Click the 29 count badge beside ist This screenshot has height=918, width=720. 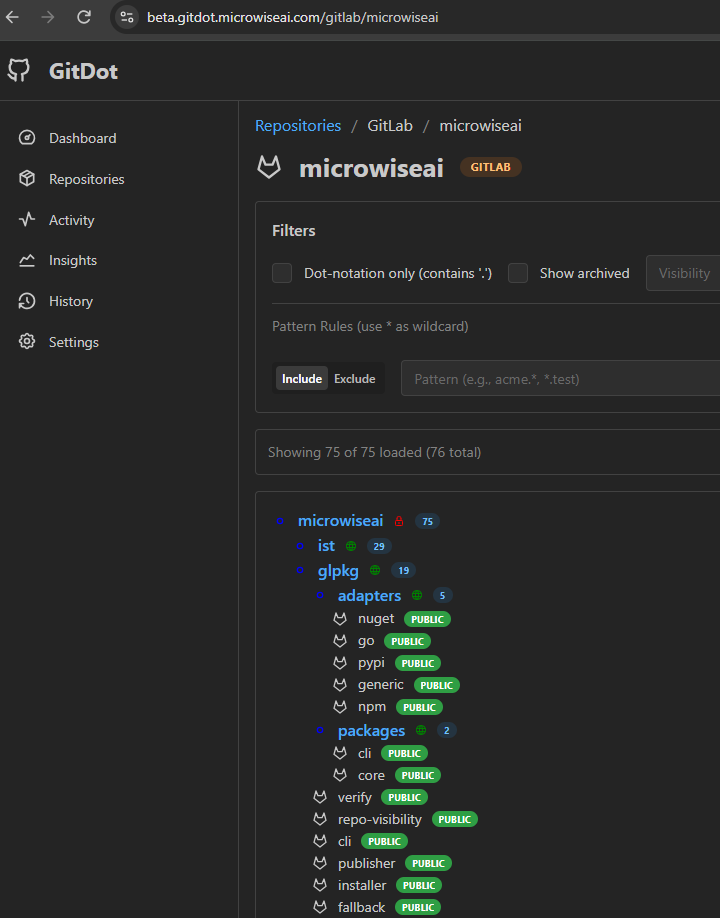[379, 546]
